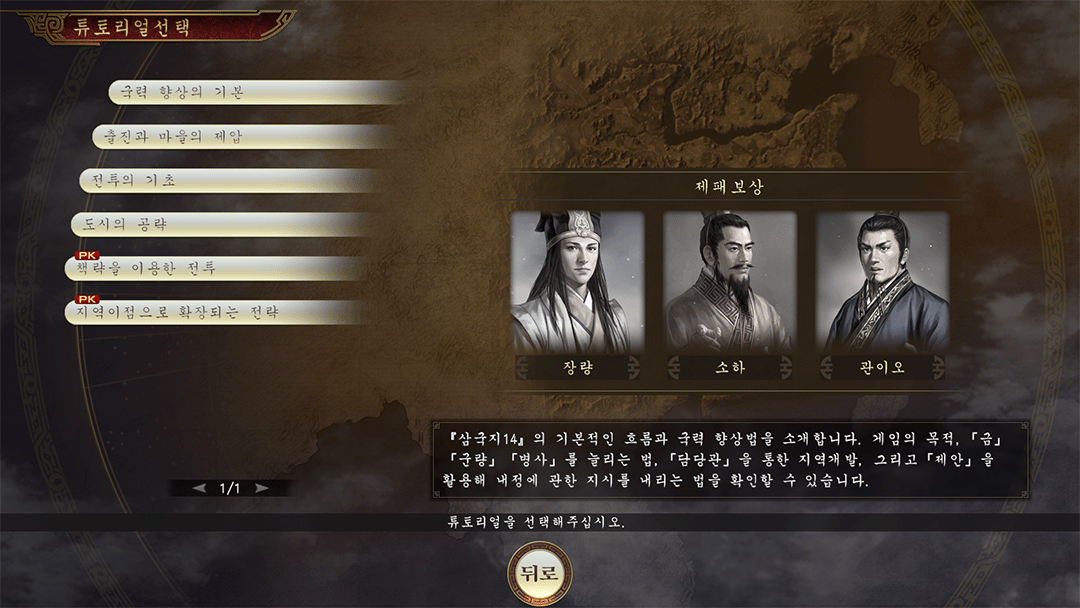Go to the previous tutorial page arrow
The width and height of the screenshot is (1080, 608).
pyautogui.click(x=200, y=488)
